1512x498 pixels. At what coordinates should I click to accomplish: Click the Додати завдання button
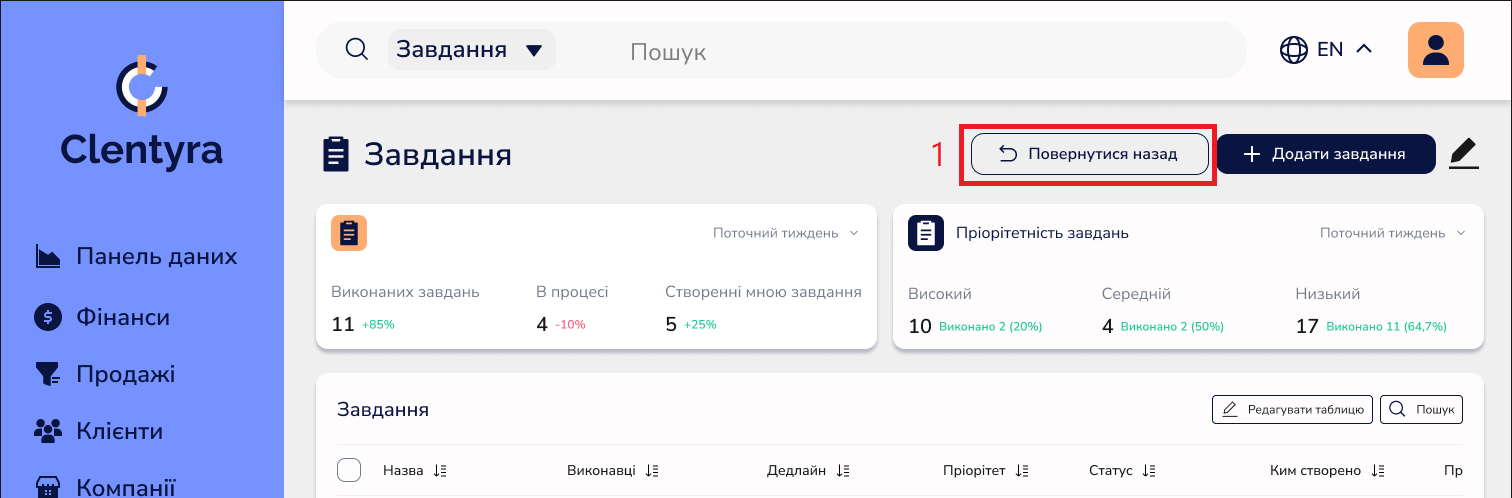[x=1326, y=155]
